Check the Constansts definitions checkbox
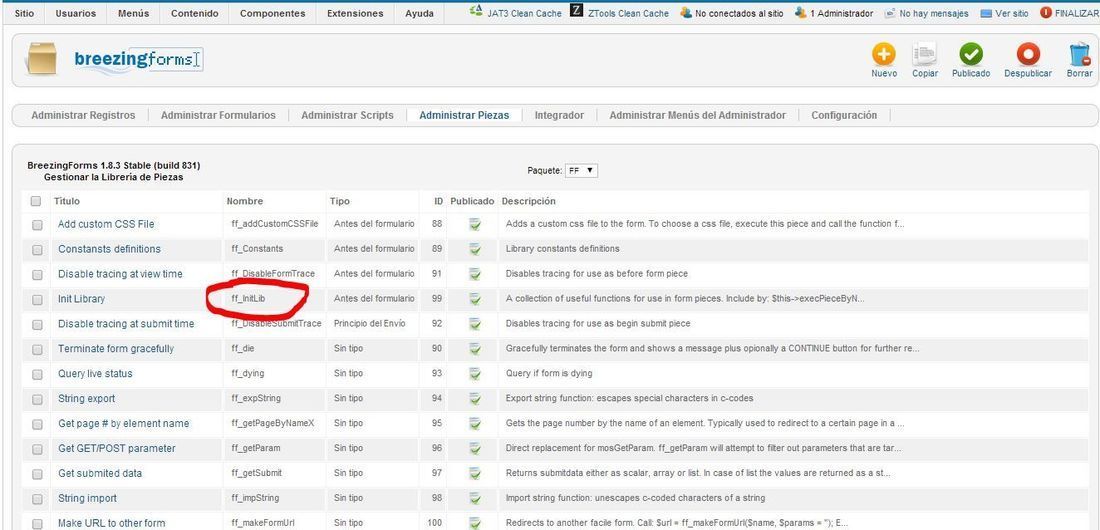 coord(37,250)
